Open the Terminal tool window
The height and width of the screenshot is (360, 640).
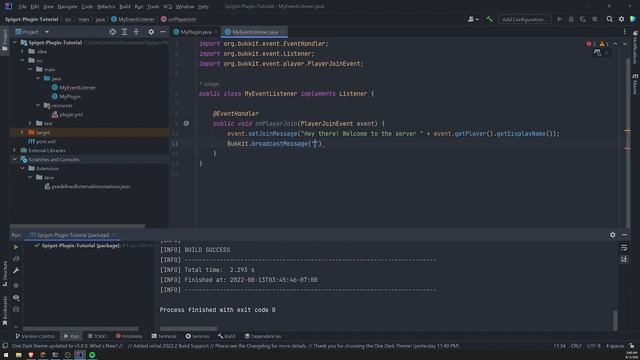[164, 336]
